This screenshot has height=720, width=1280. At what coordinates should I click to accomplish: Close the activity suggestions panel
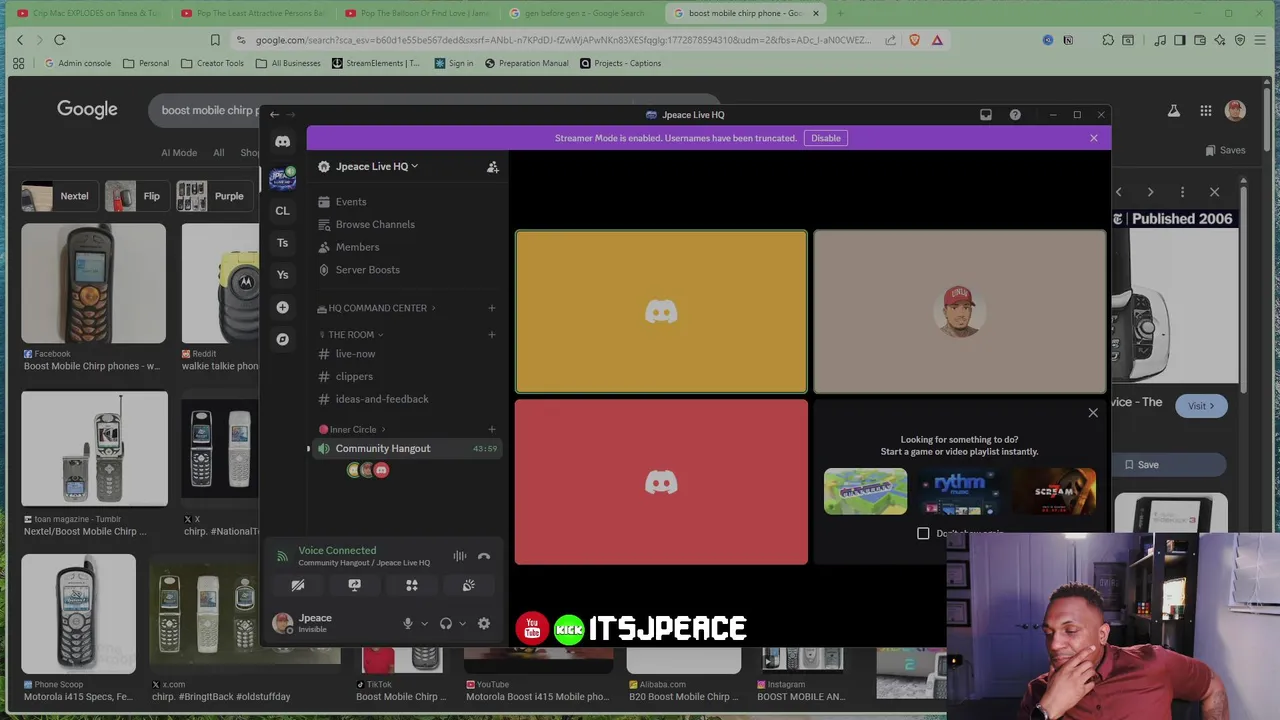tap(1093, 413)
